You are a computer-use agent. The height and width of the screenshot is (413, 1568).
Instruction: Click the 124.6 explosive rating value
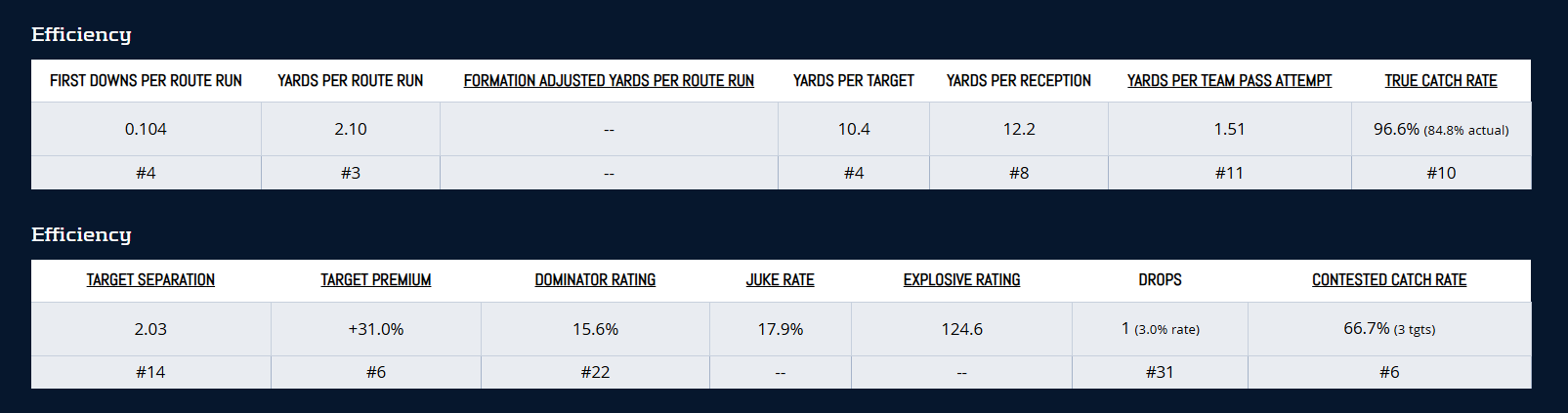point(961,329)
